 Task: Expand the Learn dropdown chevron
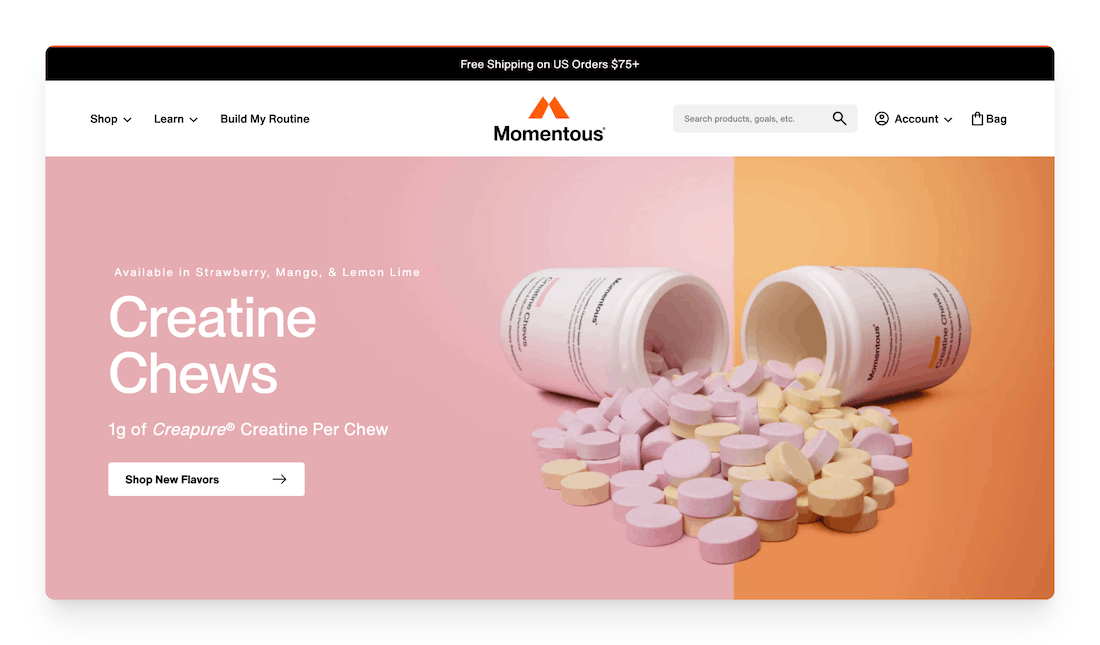coord(194,120)
